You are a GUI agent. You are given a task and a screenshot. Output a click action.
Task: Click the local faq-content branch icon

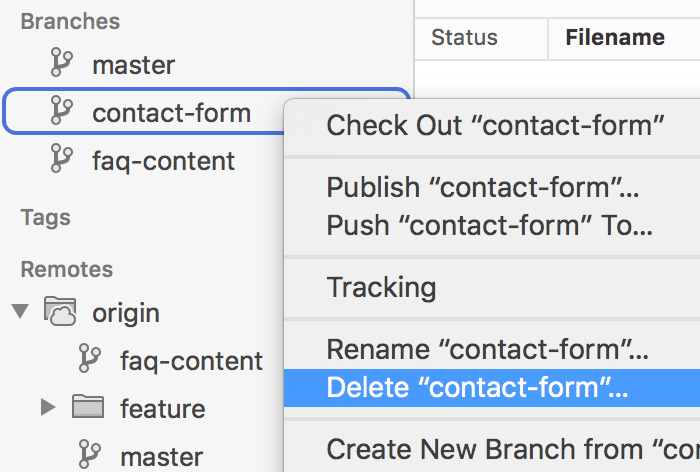[x=62, y=160]
